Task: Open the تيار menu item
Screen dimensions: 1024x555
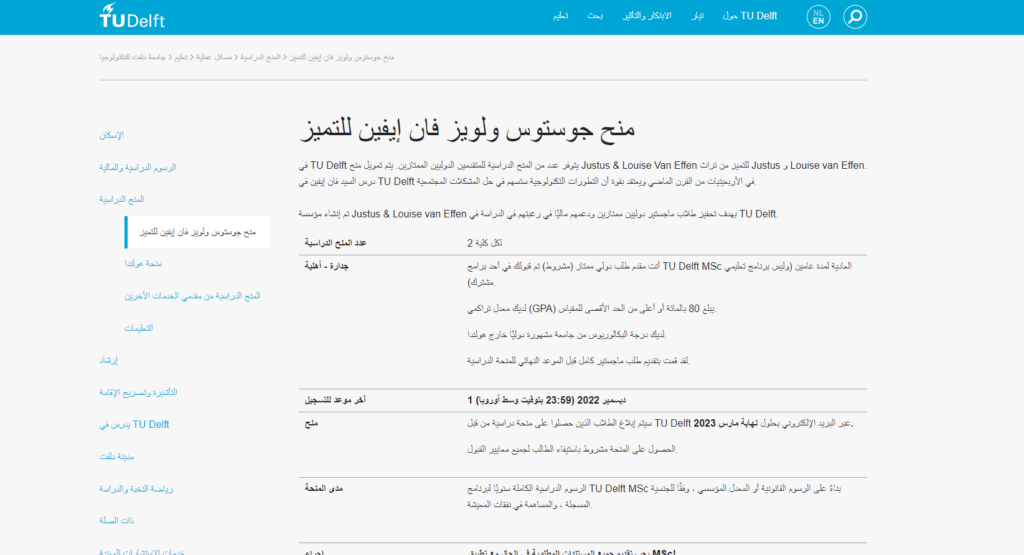Action: pos(699,16)
